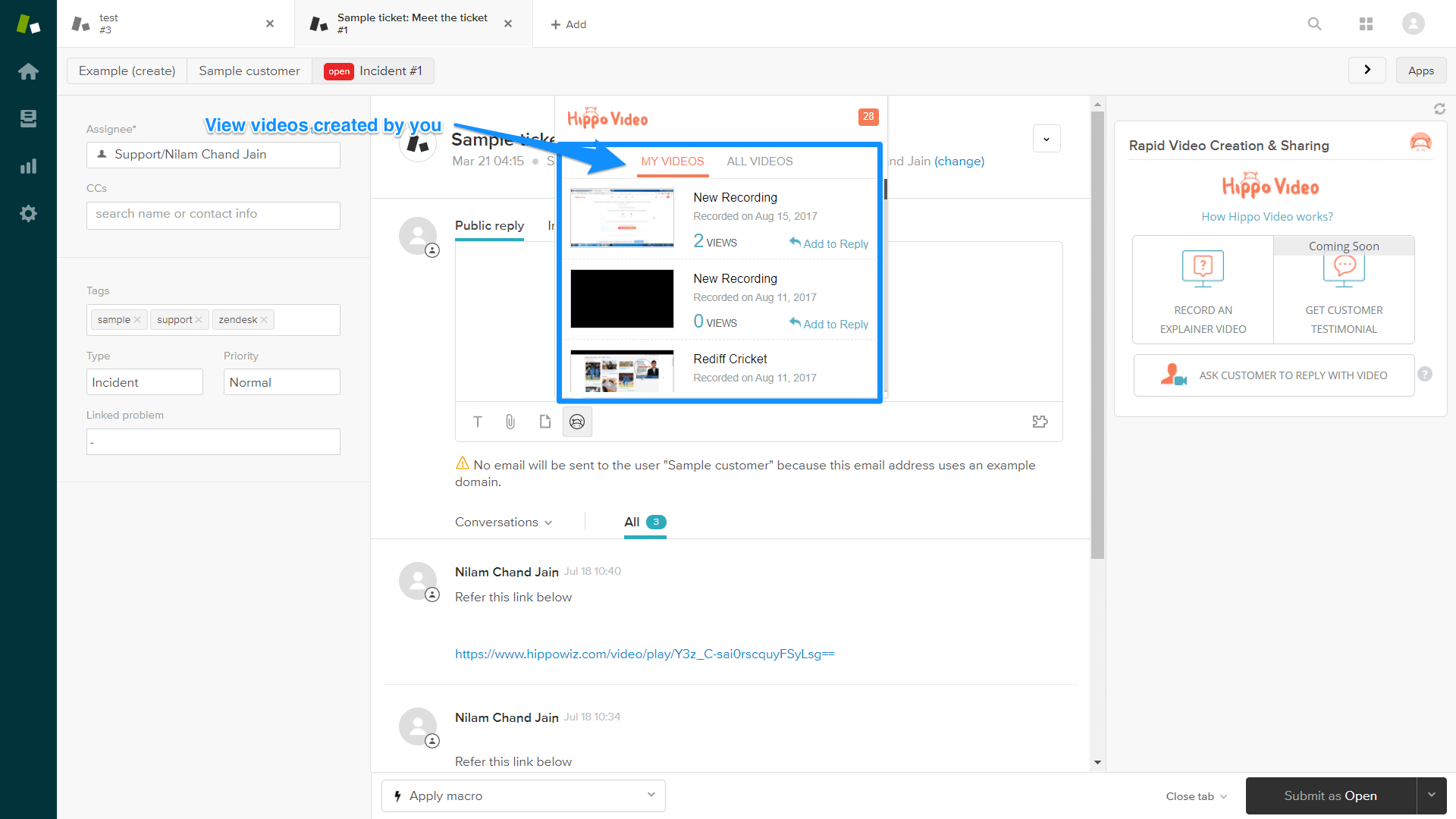Open the Admin gear icon in sidebar
This screenshot has width=1456, height=819.
(28, 214)
